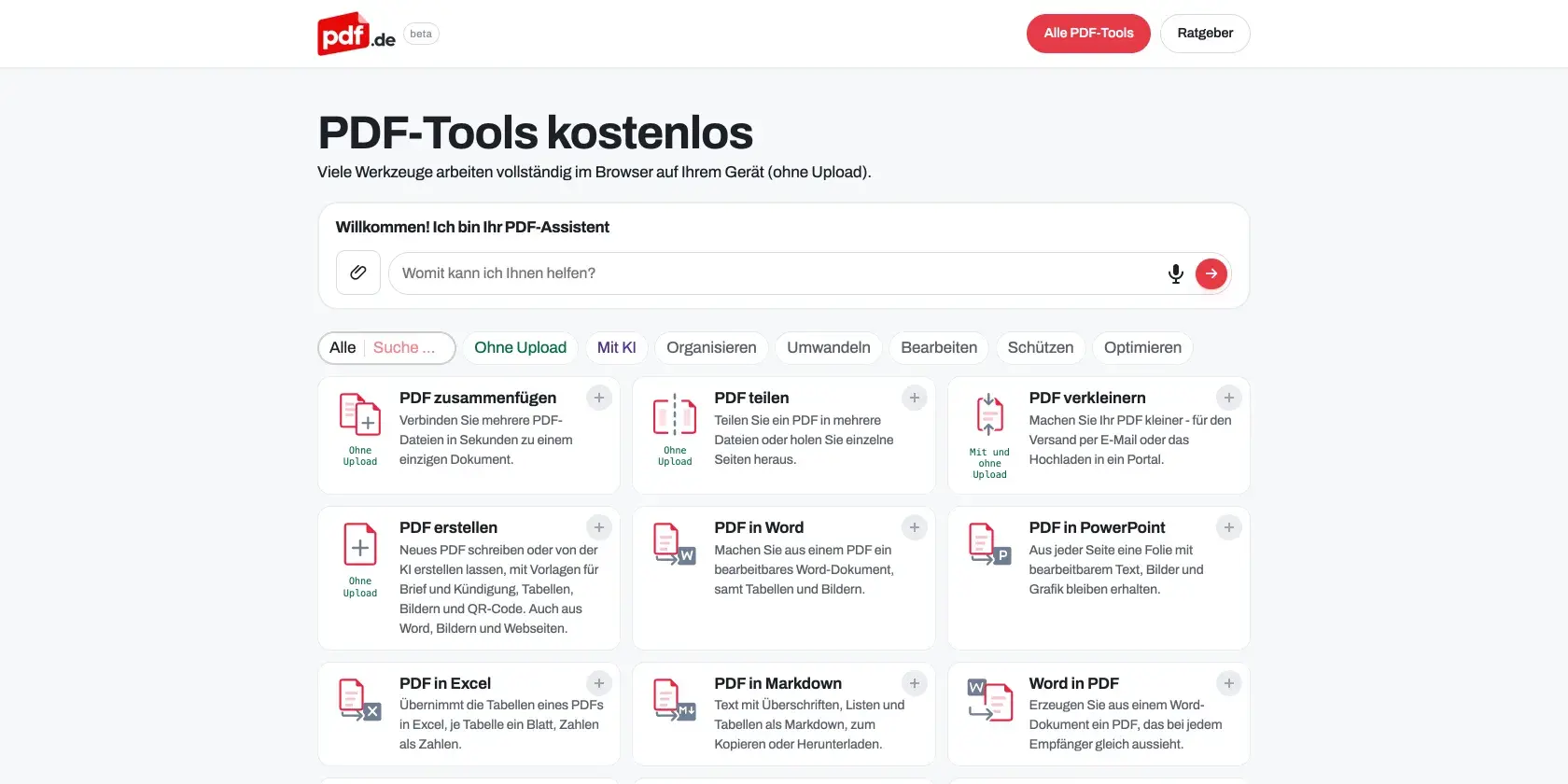Add PDF in Markdown with its plus button
1568x784 pixels.
(x=915, y=683)
